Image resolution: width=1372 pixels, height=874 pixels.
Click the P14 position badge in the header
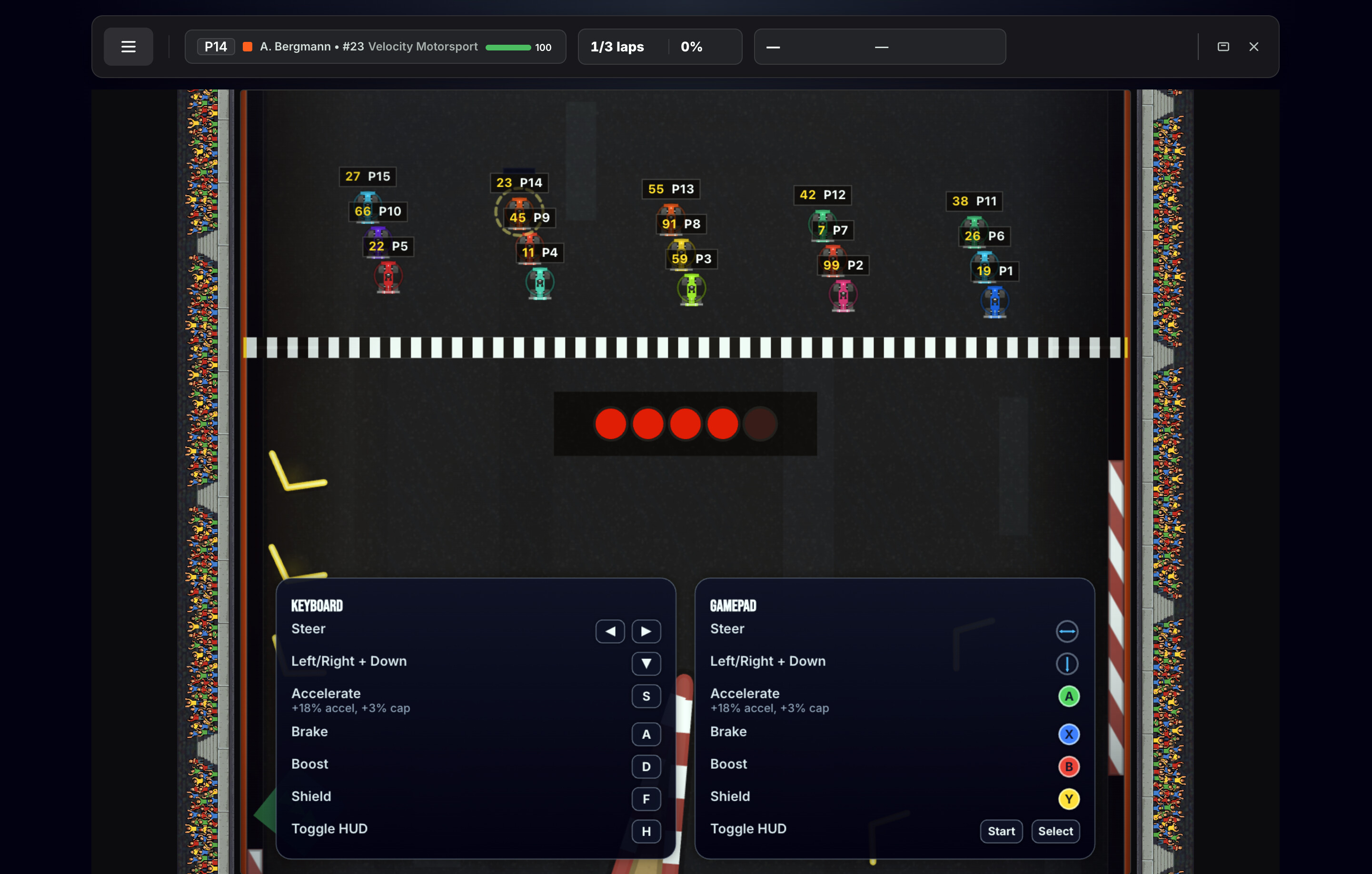(x=215, y=46)
